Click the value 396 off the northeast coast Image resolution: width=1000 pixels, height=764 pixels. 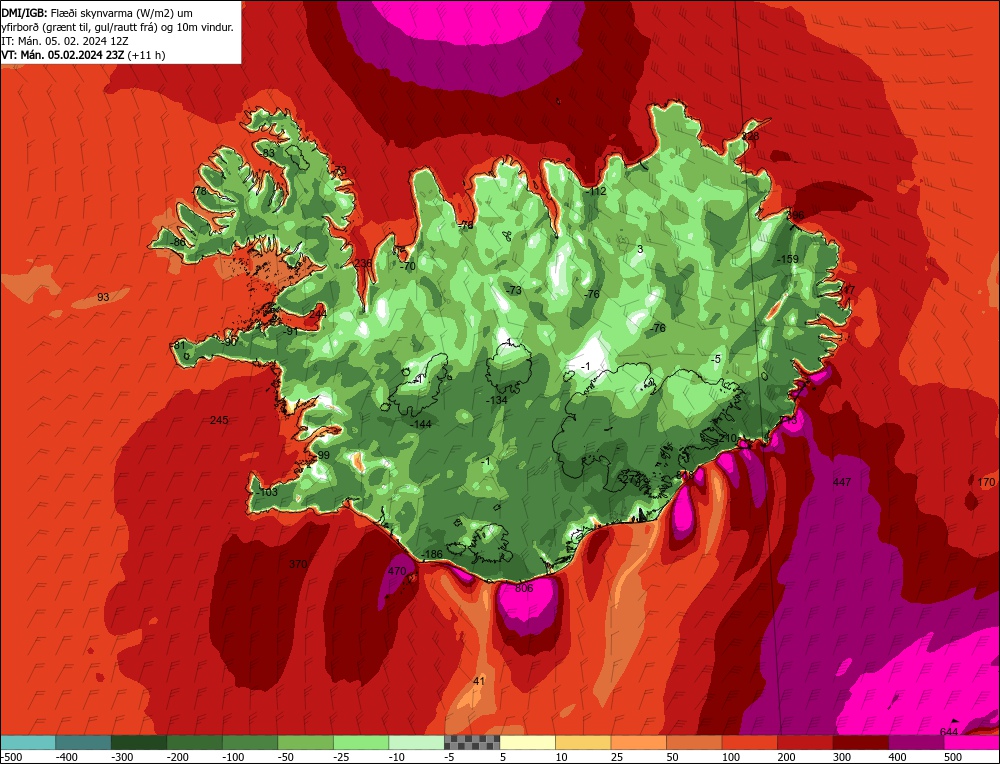point(795,216)
